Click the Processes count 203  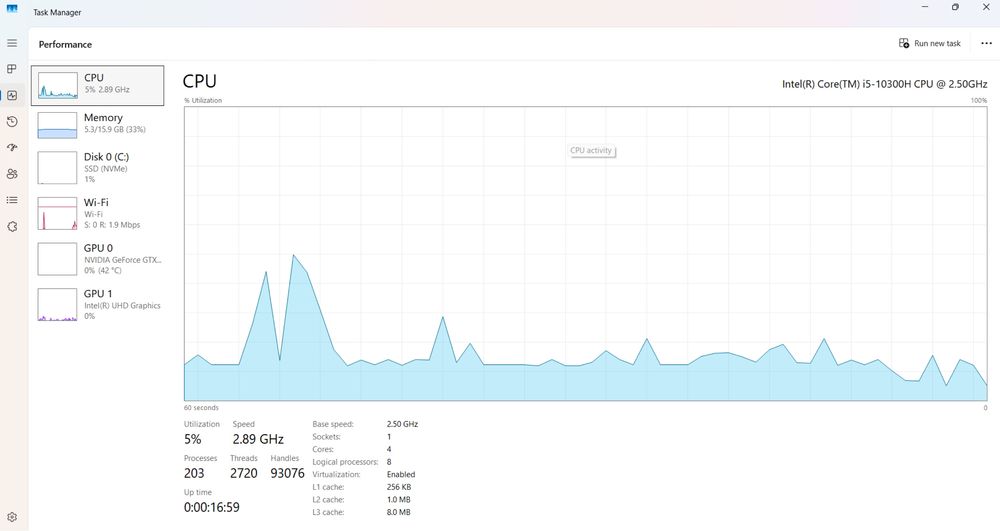tap(194, 473)
